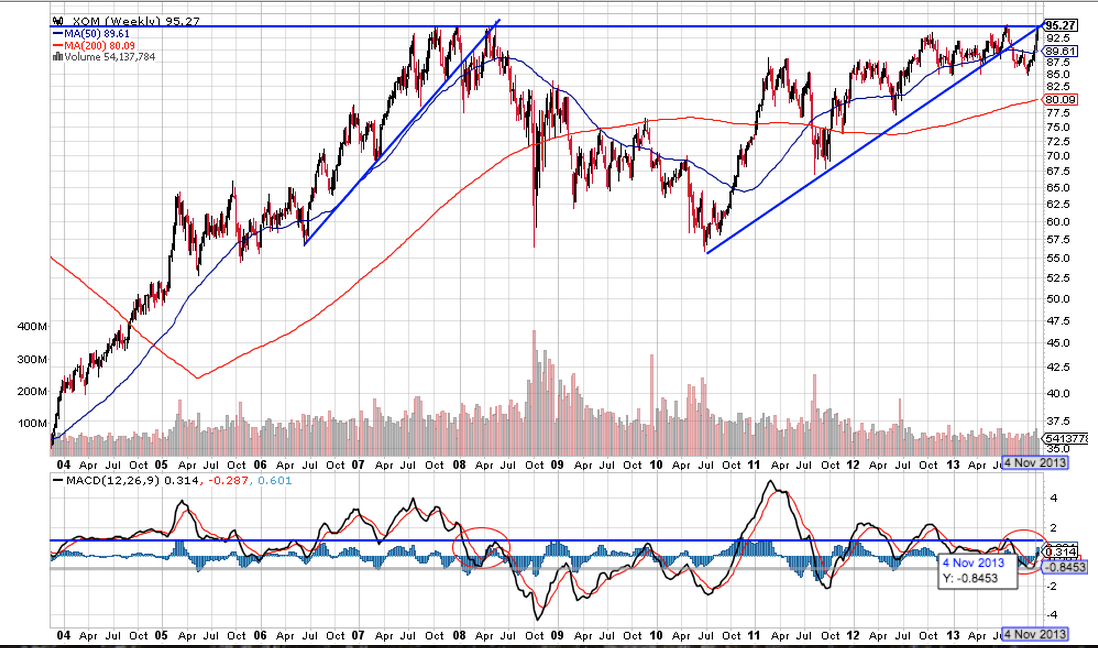Image resolution: width=1098 pixels, height=648 pixels.
Task: Click the candlestick icon beside XOM title
Action: point(59,22)
